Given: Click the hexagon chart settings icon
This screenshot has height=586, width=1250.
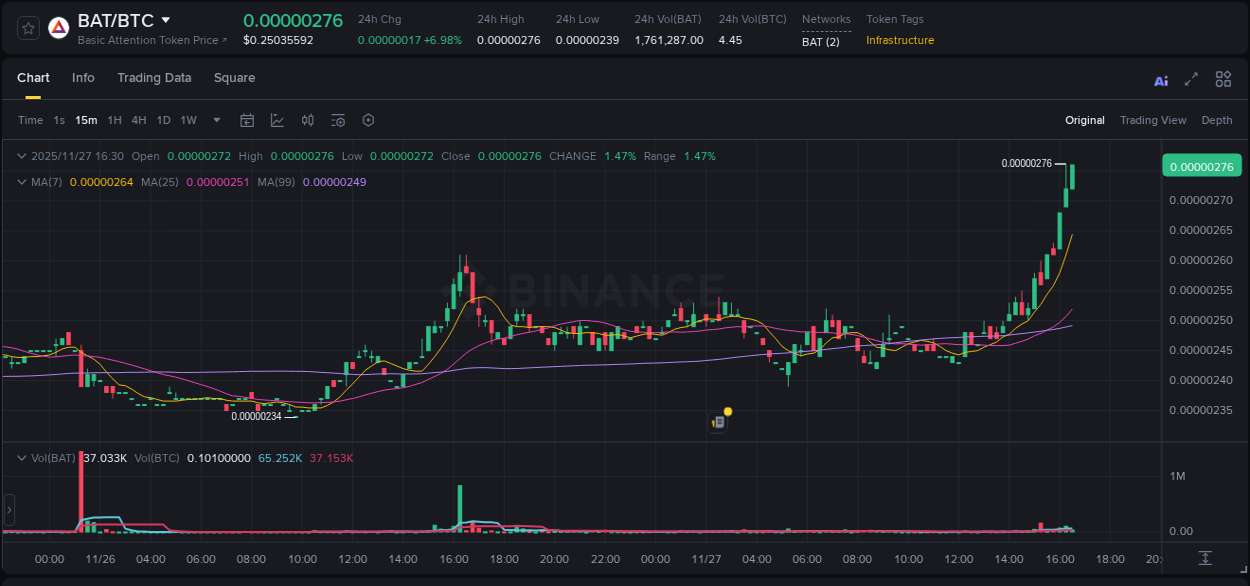Looking at the screenshot, I should point(368,120).
